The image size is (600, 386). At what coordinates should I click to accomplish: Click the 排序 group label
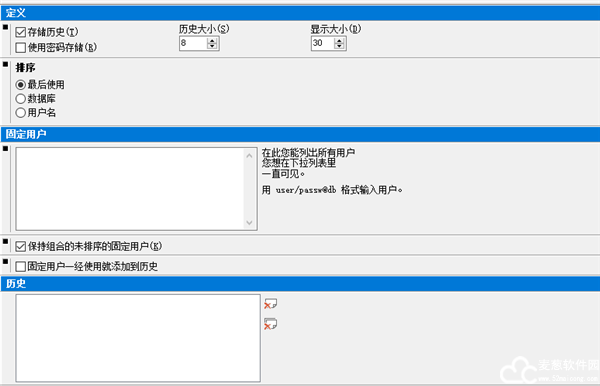pyautogui.click(x=25, y=68)
